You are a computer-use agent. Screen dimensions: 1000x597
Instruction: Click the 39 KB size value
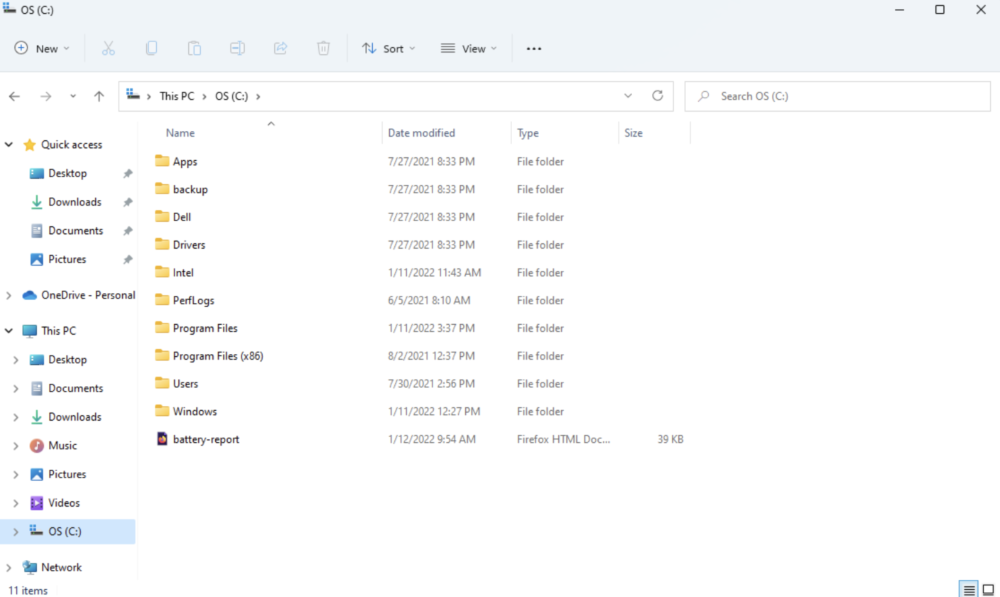pyautogui.click(x=670, y=439)
